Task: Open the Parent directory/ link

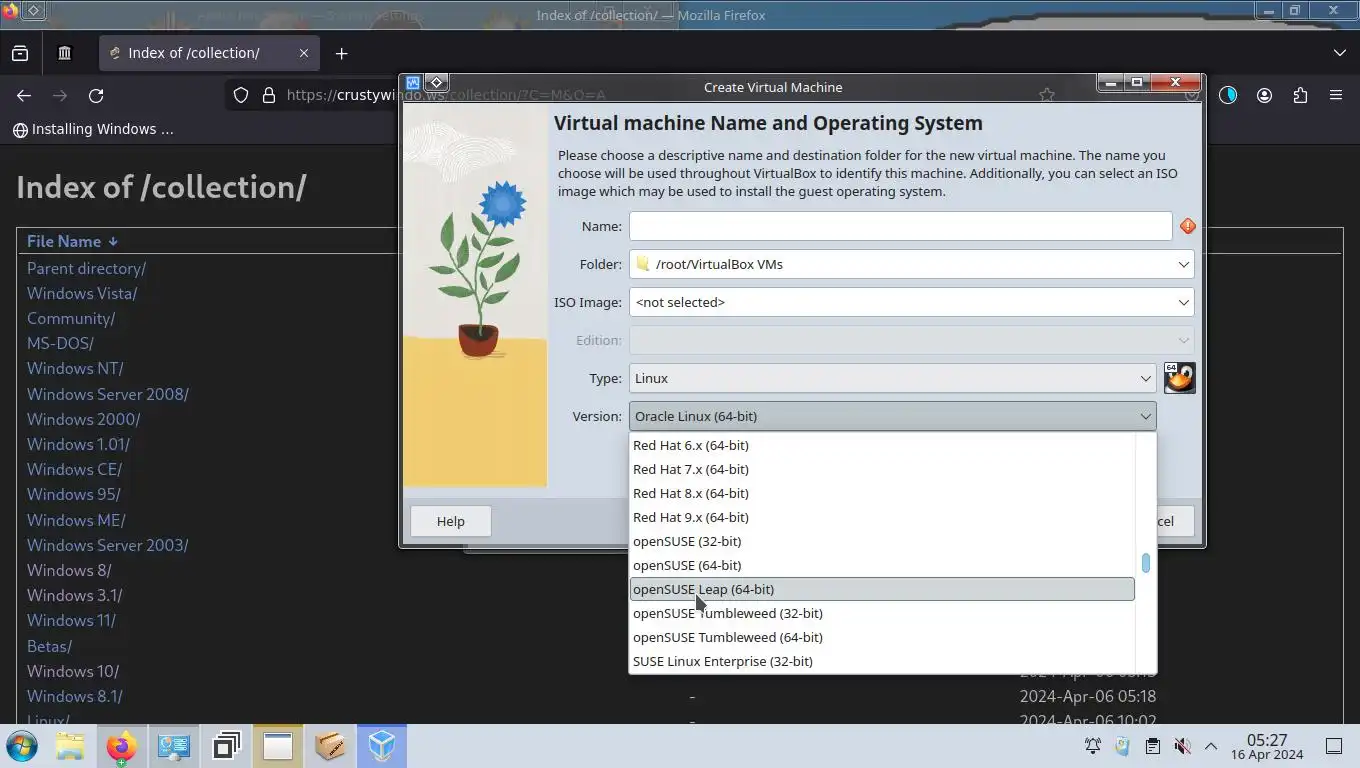Action: point(86,268)
